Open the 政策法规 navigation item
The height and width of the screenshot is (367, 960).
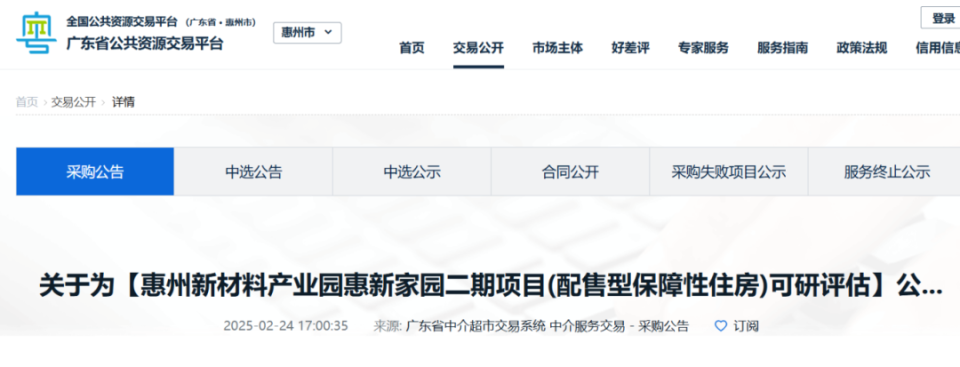tap(862, 48)
